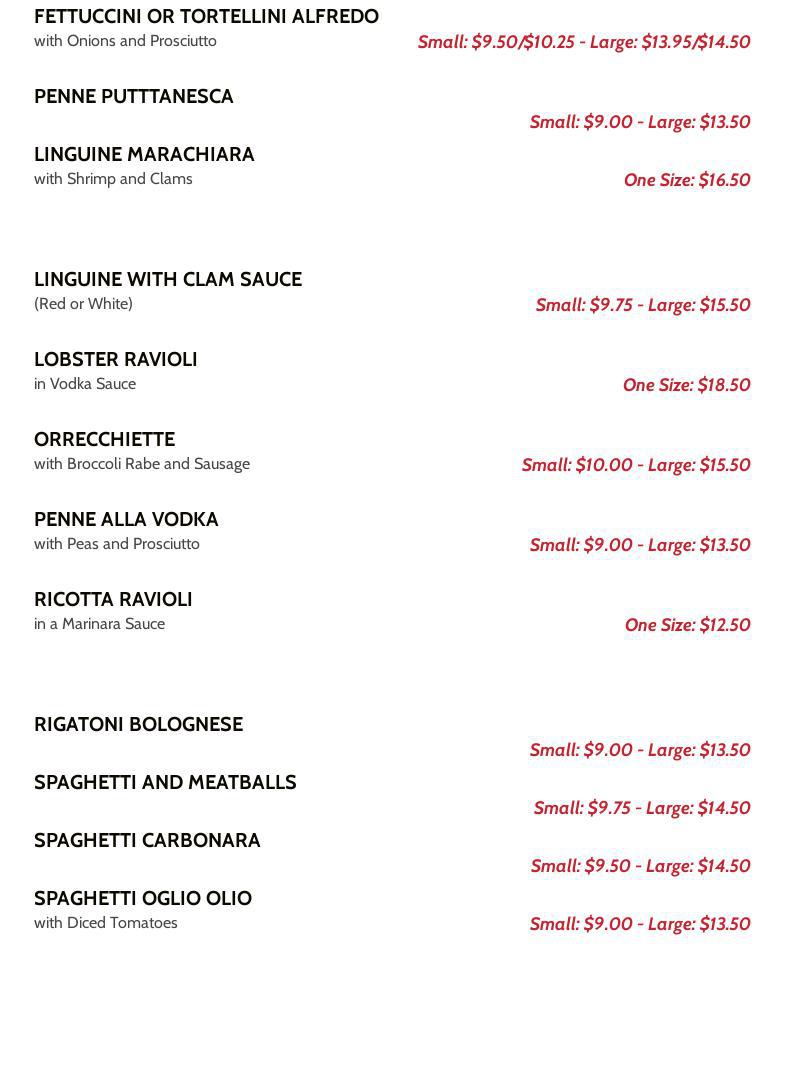This screenshot has width=785, height=1086.
Task: Click the One Size $18.50 price
Action: click(686, 385)
